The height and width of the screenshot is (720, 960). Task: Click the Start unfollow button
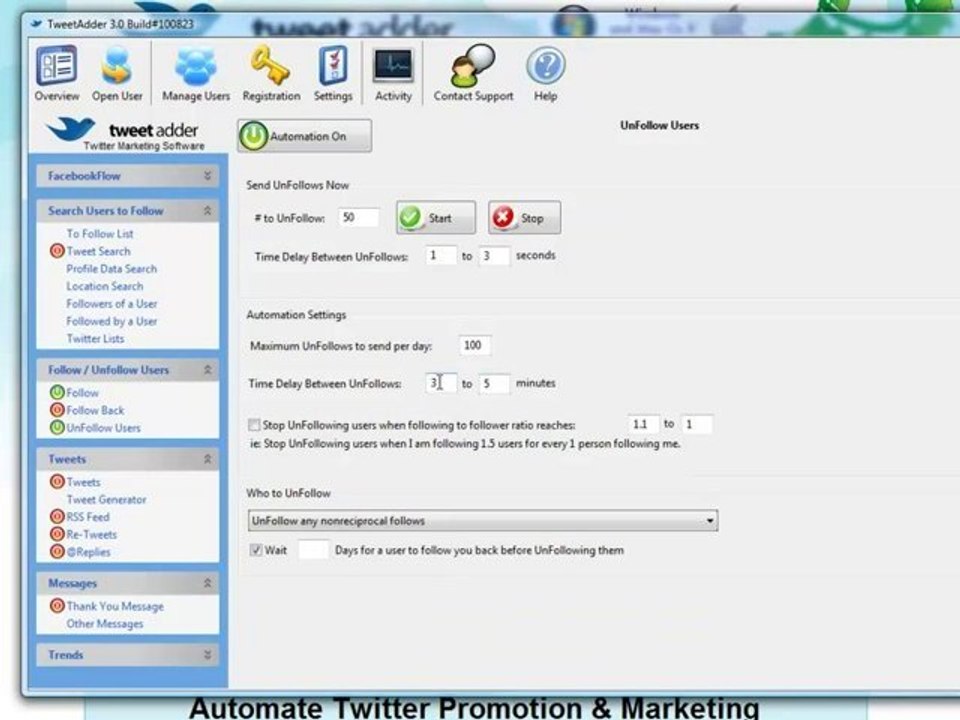click(x=436, y=217)
